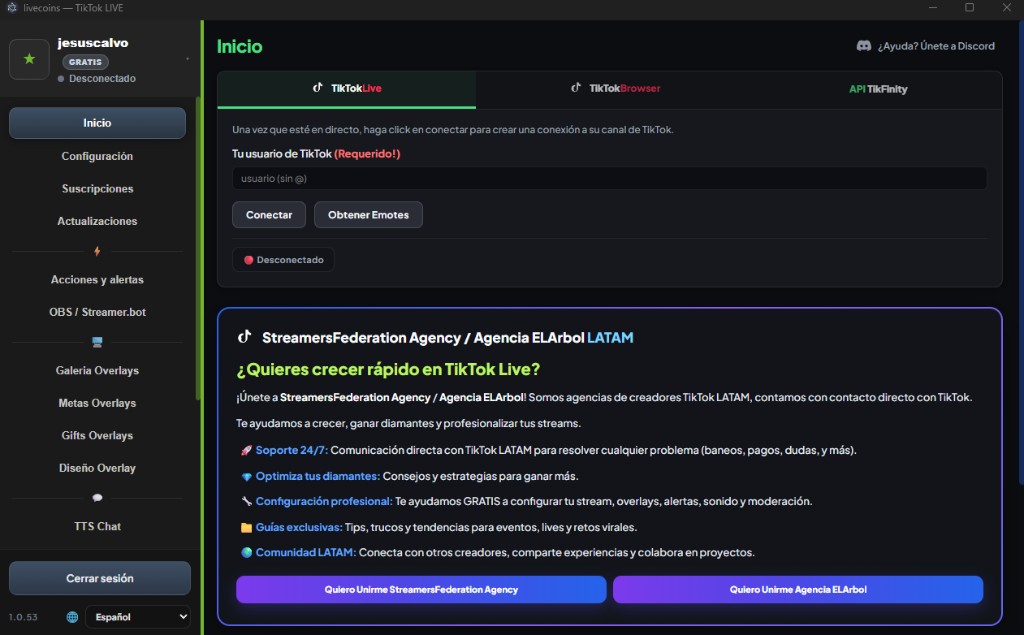Open Inicio in the sidebar

[x=97, y=123]
